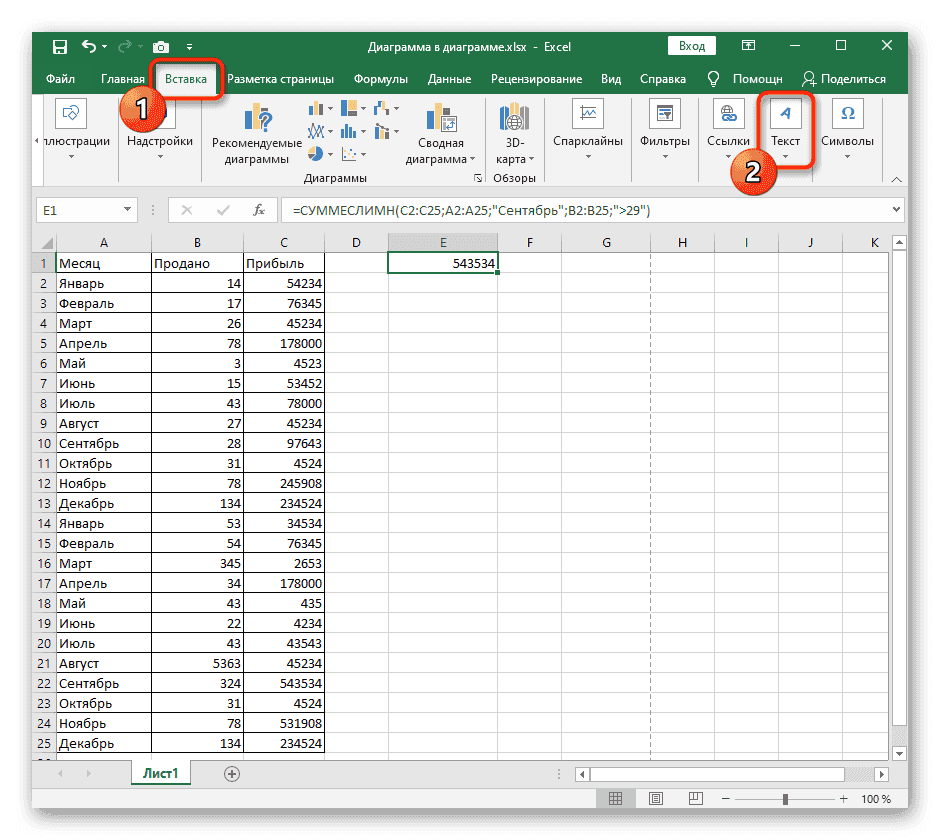The height and width of the screenshot is (840, 940).
Task: Open the Формулы ribbon tab
Action: [380, 79]
